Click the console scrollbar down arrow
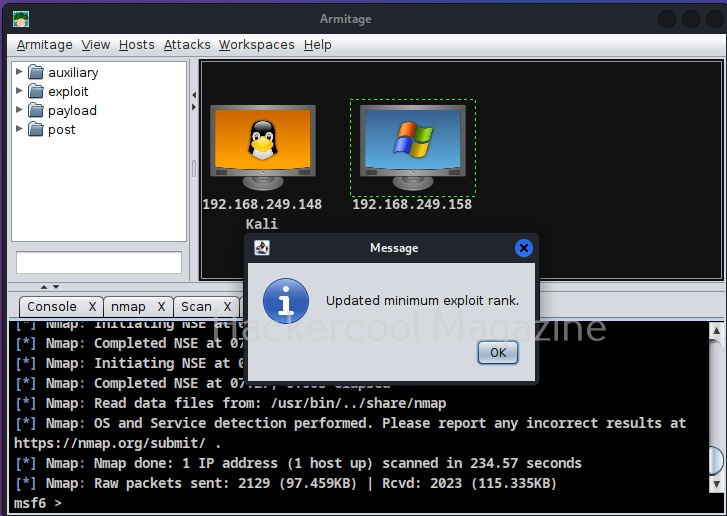727x516 pixels. 716,484
